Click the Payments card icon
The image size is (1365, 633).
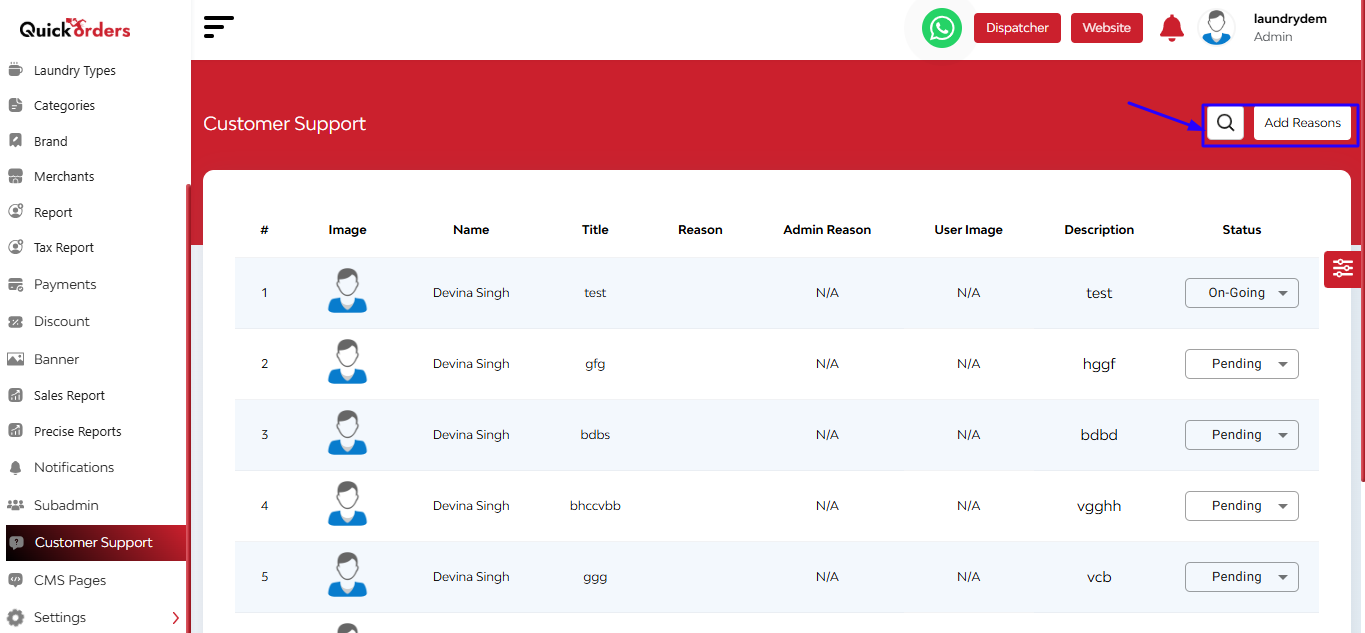click(15, 284)
